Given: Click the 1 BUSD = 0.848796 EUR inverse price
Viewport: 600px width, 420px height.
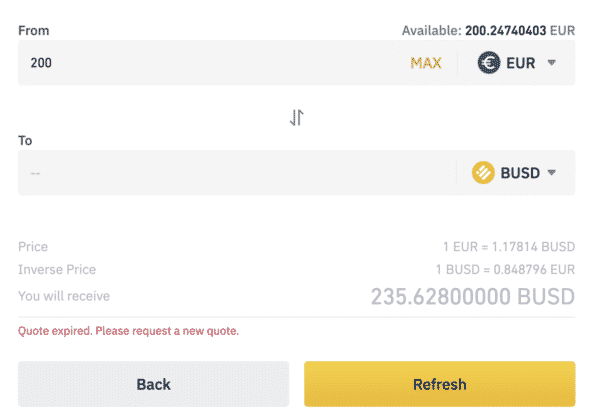Looking at the screenshot, I should pyautogui.click(x=505, y=270).
